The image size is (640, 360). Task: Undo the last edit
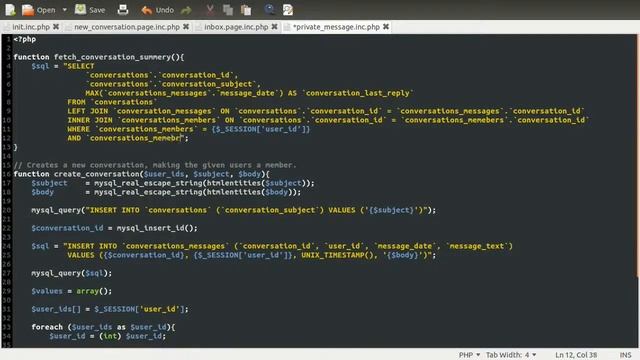[x=158, y=10]
